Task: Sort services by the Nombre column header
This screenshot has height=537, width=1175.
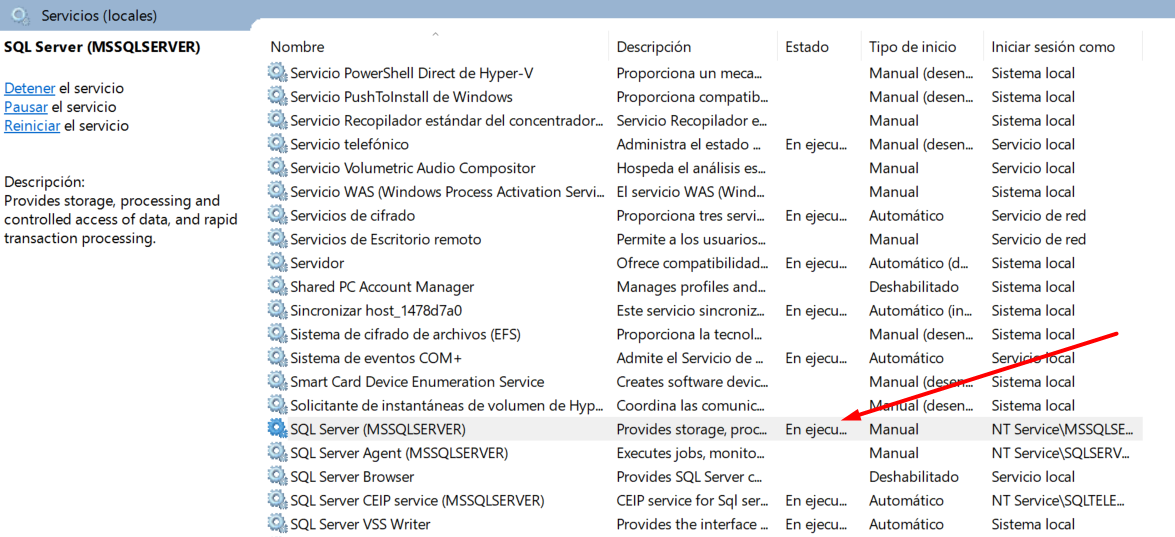Action: [297, 47]
